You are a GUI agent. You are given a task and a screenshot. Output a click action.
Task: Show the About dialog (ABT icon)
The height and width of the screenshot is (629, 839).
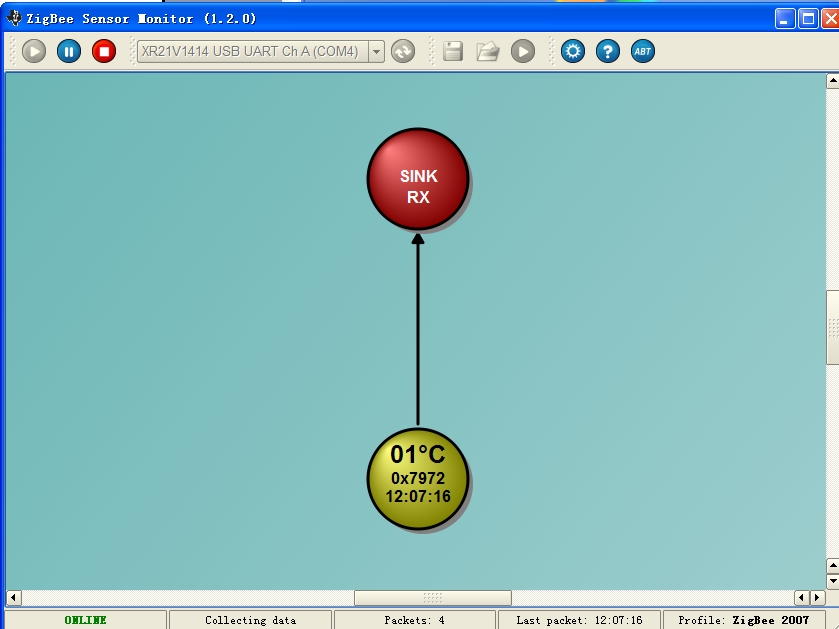643,51
